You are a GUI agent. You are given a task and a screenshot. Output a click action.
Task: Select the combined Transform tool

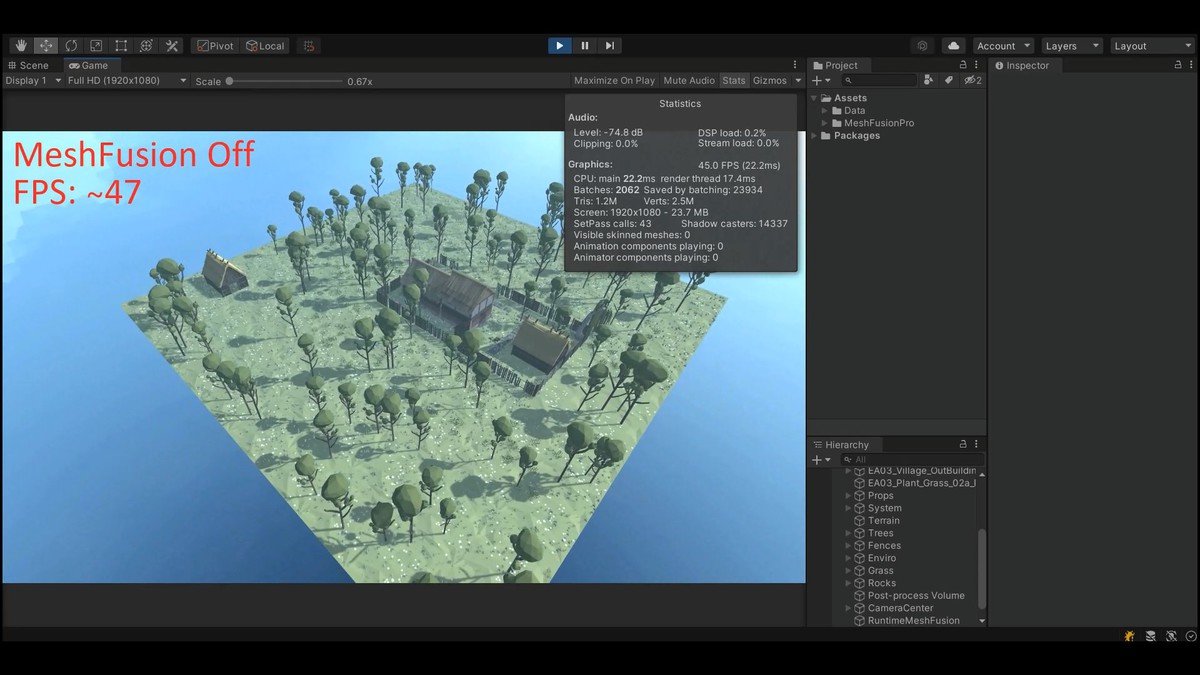click(x=146, y=46)
